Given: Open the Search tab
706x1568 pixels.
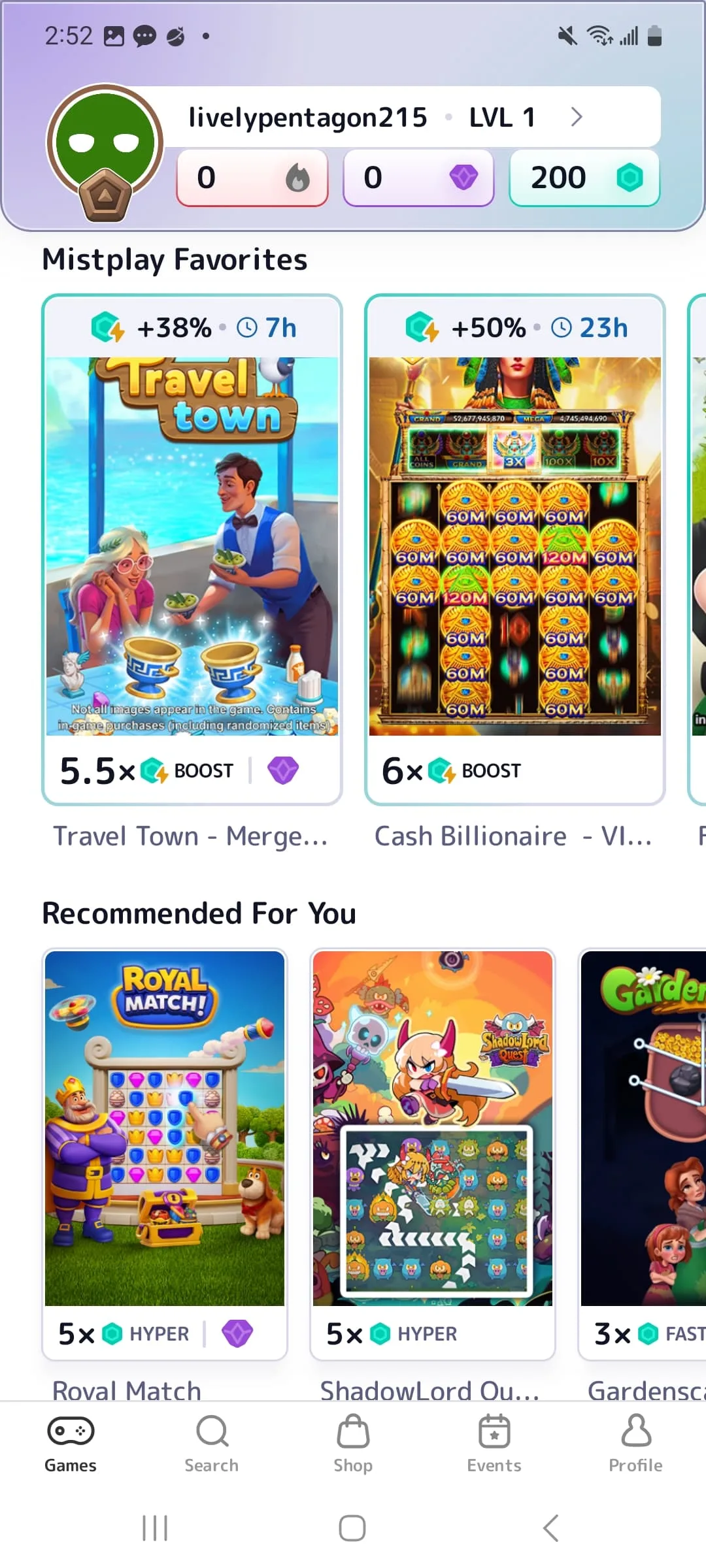Looking at the screenshot, I should click(212, 1444).
